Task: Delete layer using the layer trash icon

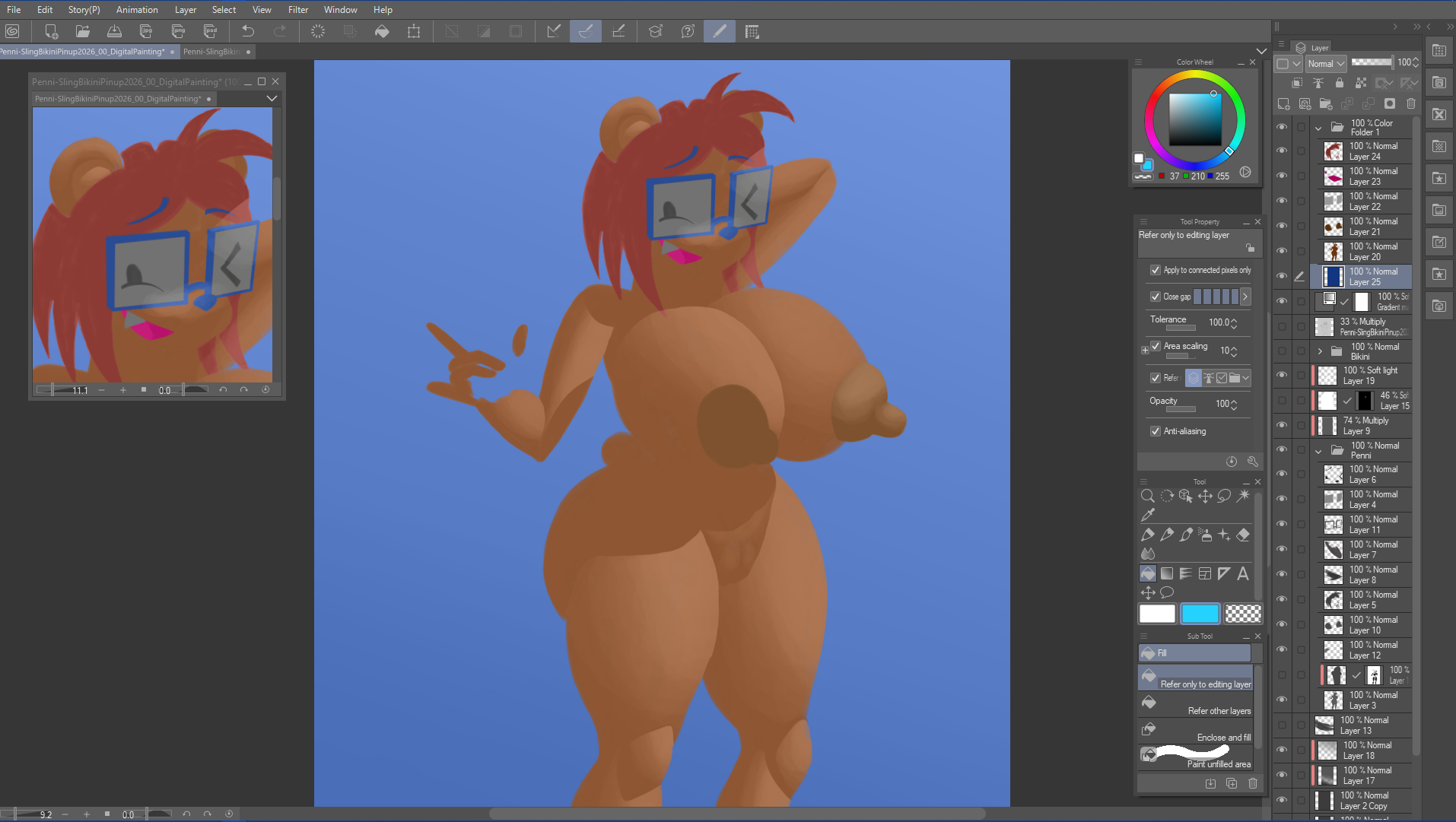Action: (x=1411, y=103)
